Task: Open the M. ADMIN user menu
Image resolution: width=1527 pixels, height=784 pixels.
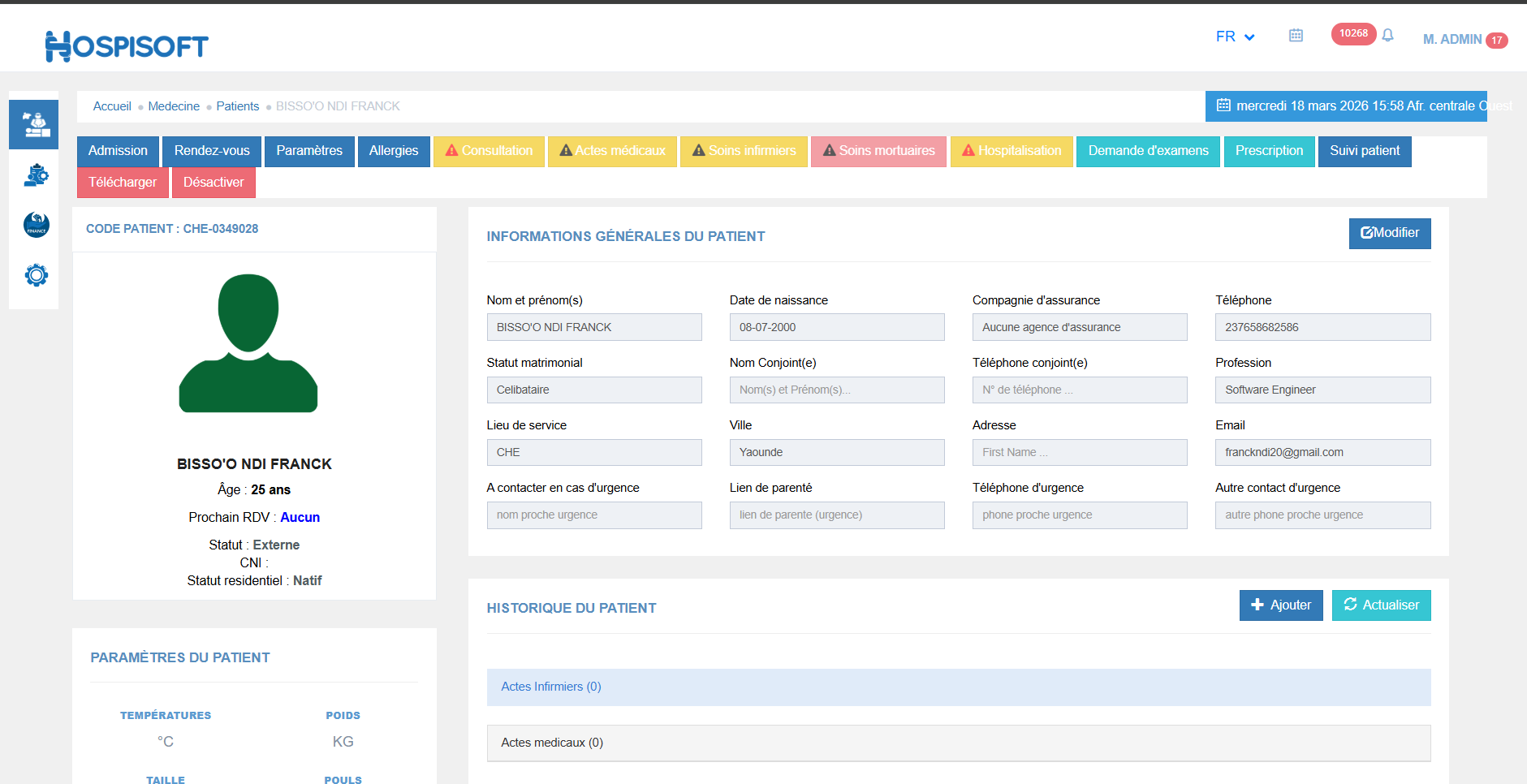Action: click(x=1452, y=39)
